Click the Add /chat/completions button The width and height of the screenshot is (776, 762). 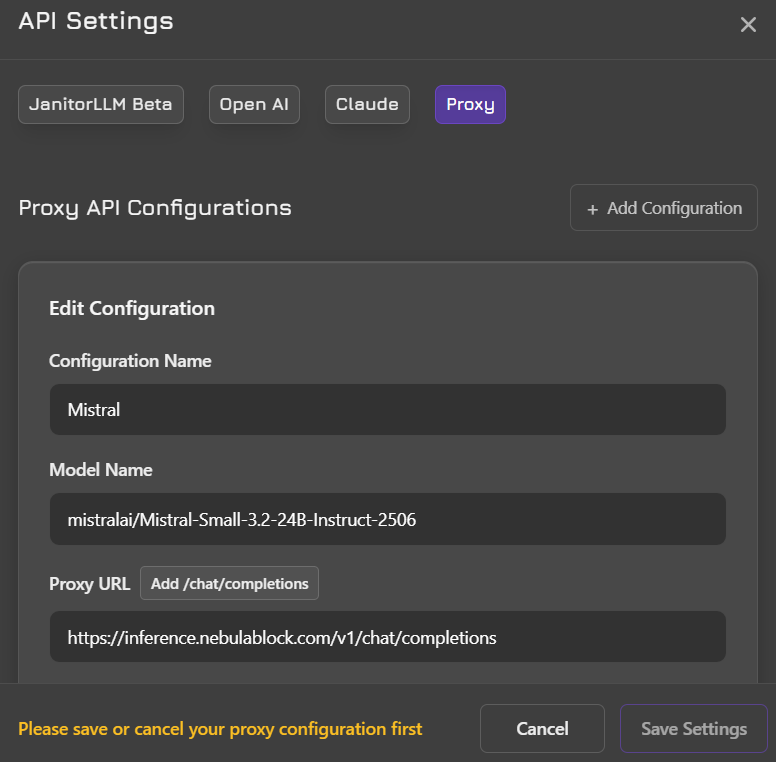[x=229, y=583]
